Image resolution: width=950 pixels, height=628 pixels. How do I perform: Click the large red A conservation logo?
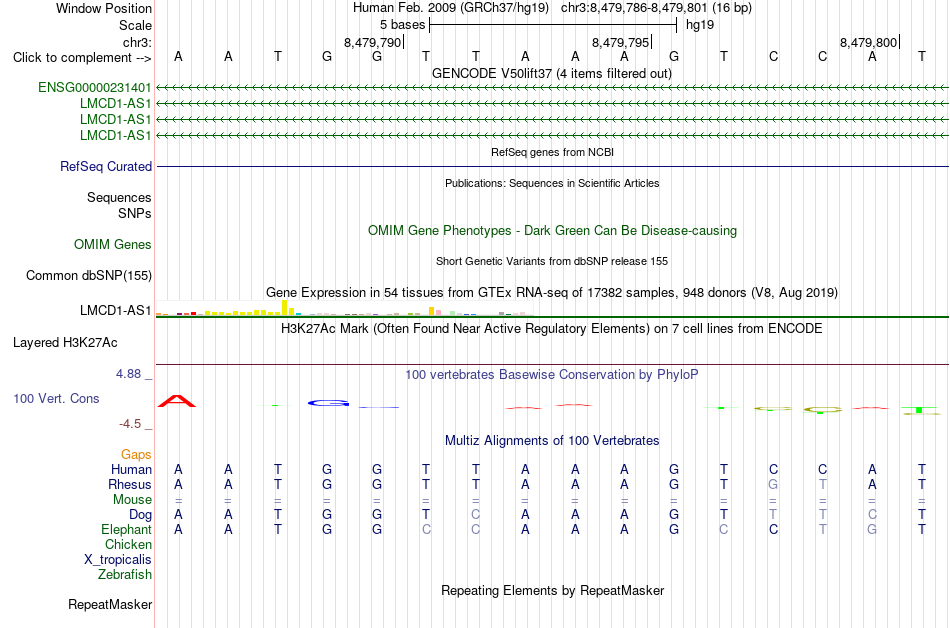(177, 401)
